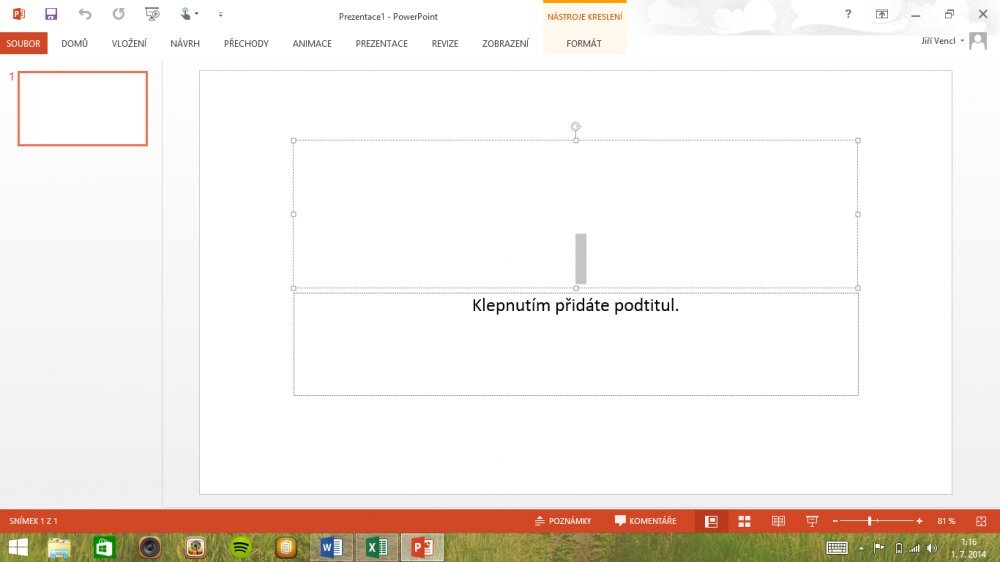Viewport: 1000px width, 562px height.
Task: Open the Vložení ribbon tab
Action: pyautogui.click(x=129, y=44)
